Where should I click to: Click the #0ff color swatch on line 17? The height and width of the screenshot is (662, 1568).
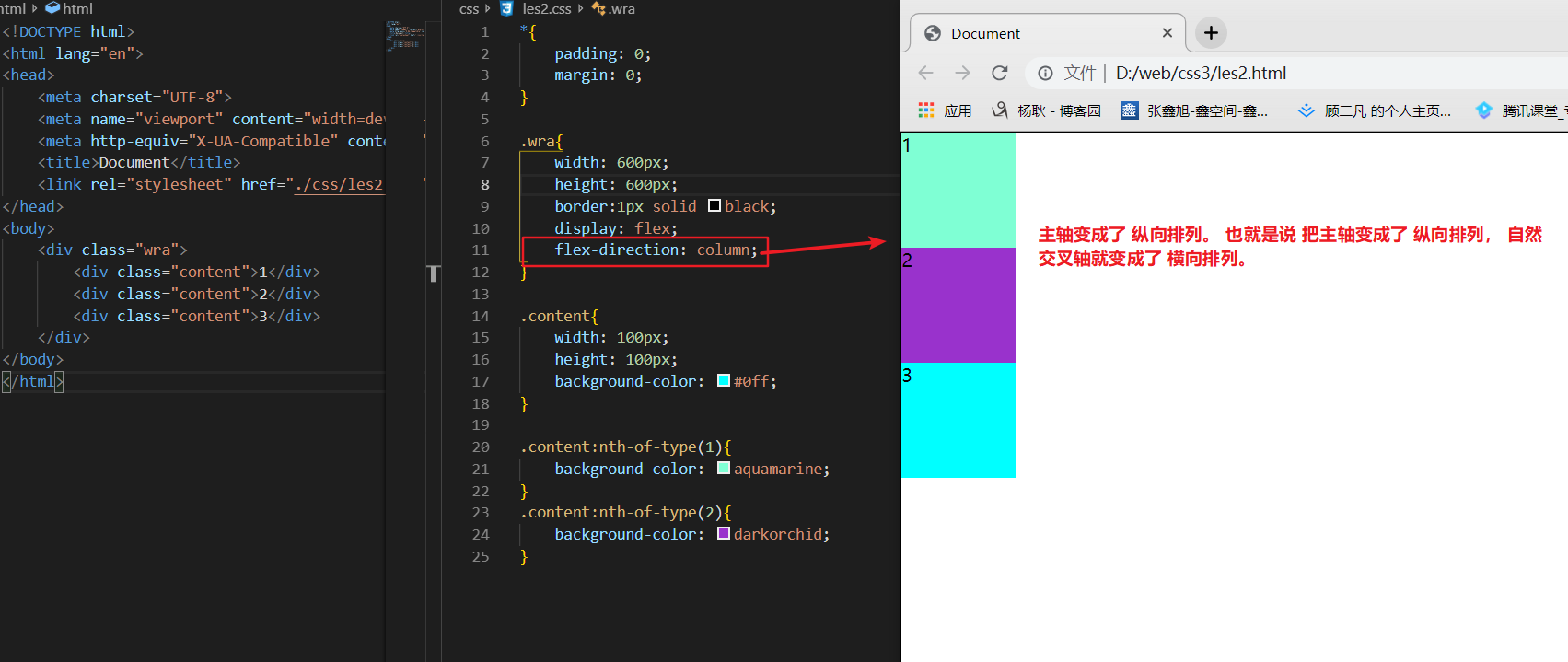(724, 380)
